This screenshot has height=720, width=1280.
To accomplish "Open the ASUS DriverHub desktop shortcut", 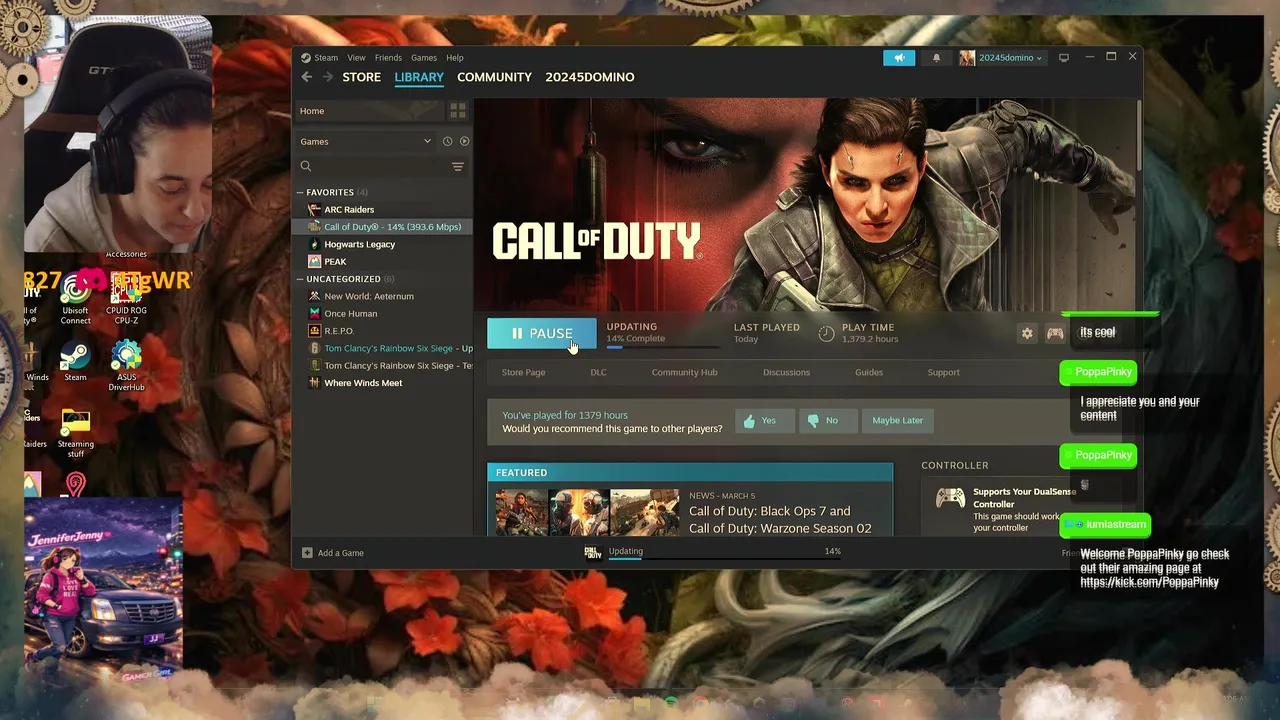I will click(126, 365).
